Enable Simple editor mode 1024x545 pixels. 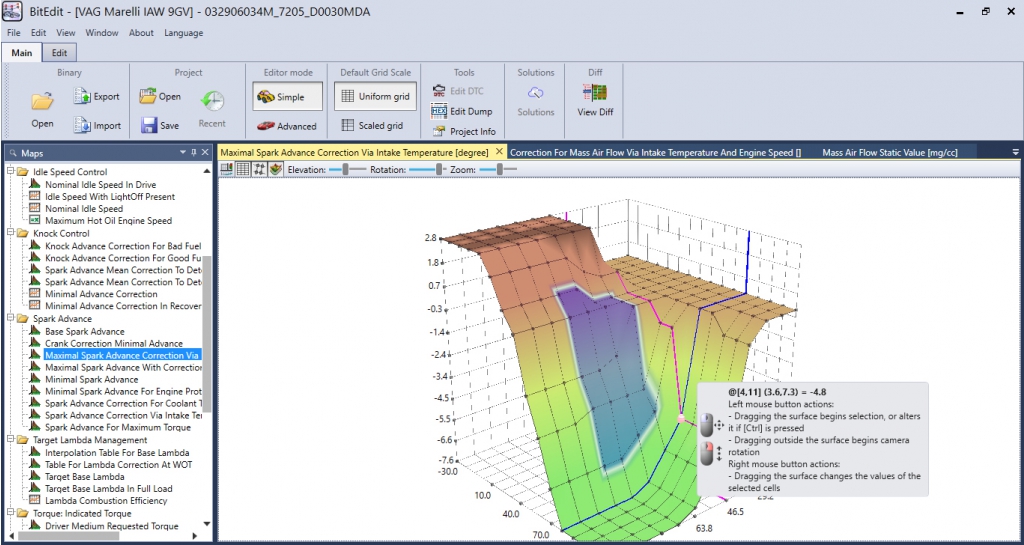point(287,97)
